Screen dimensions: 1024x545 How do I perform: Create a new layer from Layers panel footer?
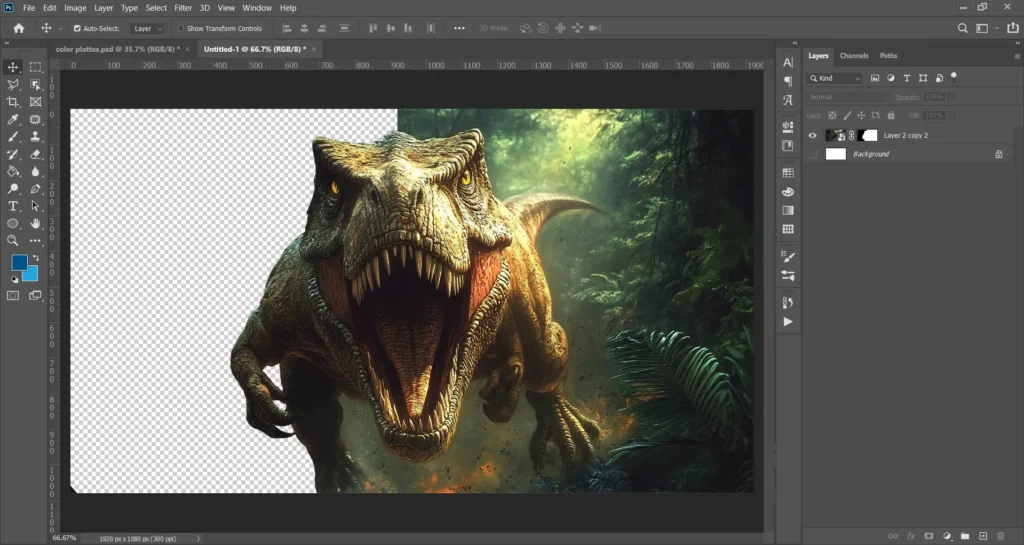point(983,536)
